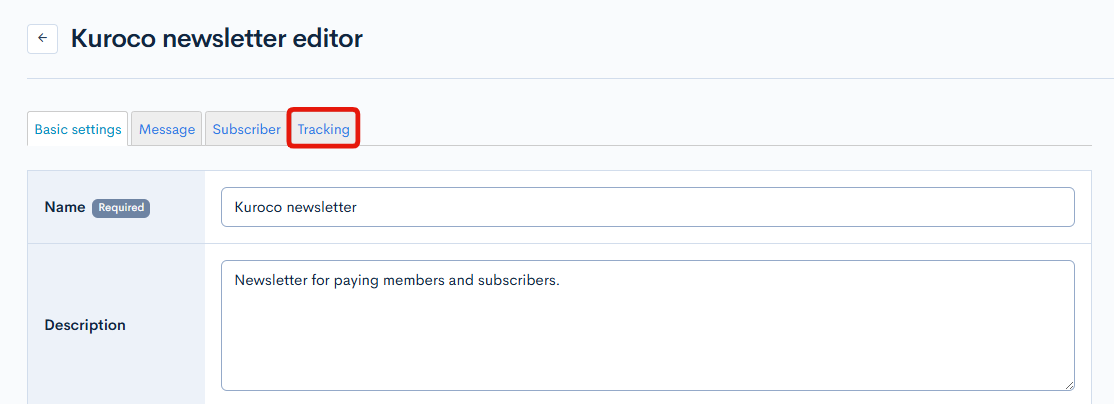
Task: Select the Subscriber tab
Action: [x=246, y=129]
